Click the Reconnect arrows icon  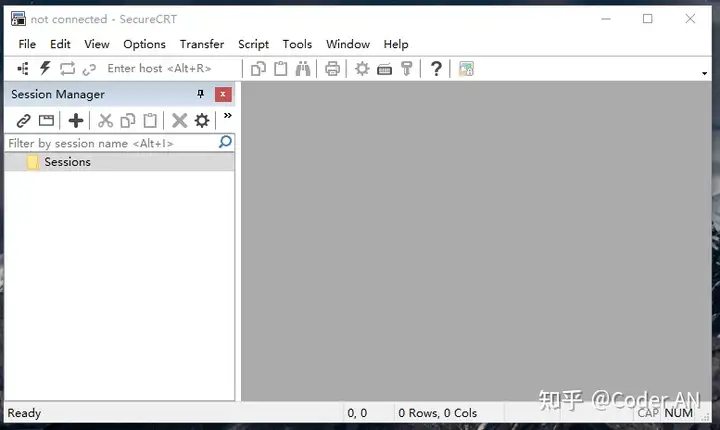(67, 69)
